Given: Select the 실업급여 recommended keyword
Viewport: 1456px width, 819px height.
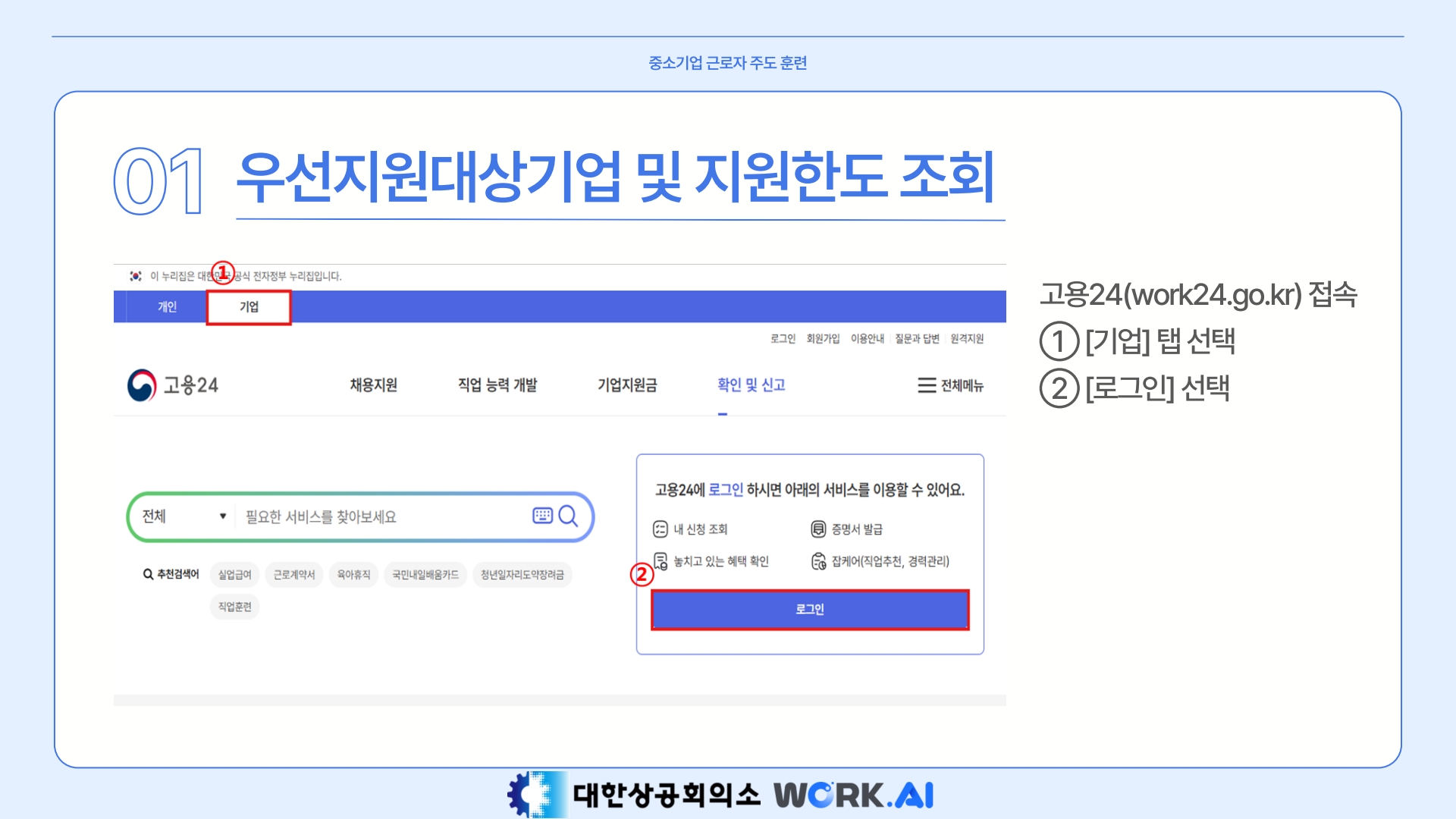Looking at the screenshot, I should coord(234,575).
